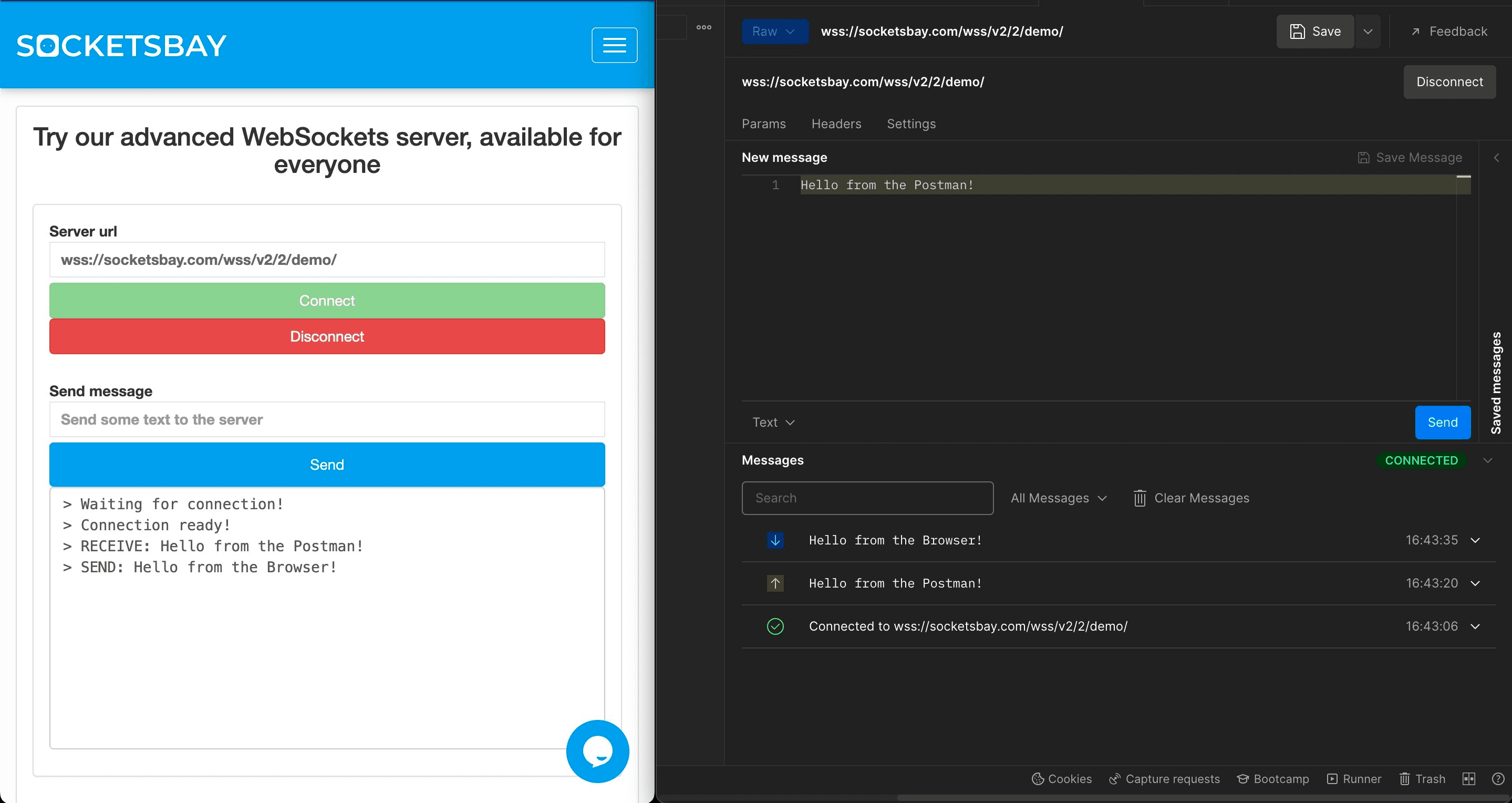Click Save Message above the editor

pos(1409,157)
